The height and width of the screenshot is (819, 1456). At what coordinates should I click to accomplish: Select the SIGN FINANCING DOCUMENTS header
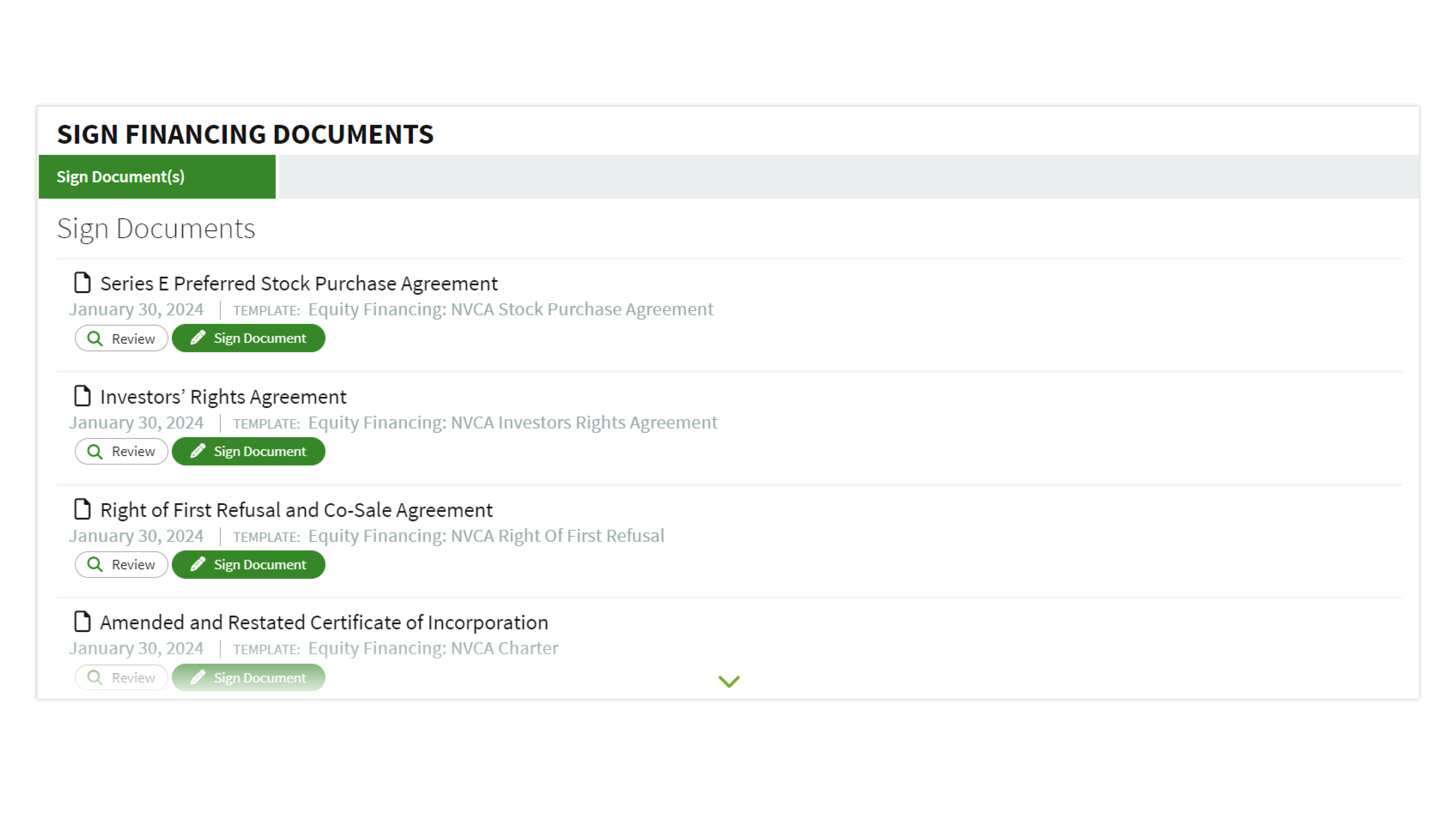click(245, 134)
